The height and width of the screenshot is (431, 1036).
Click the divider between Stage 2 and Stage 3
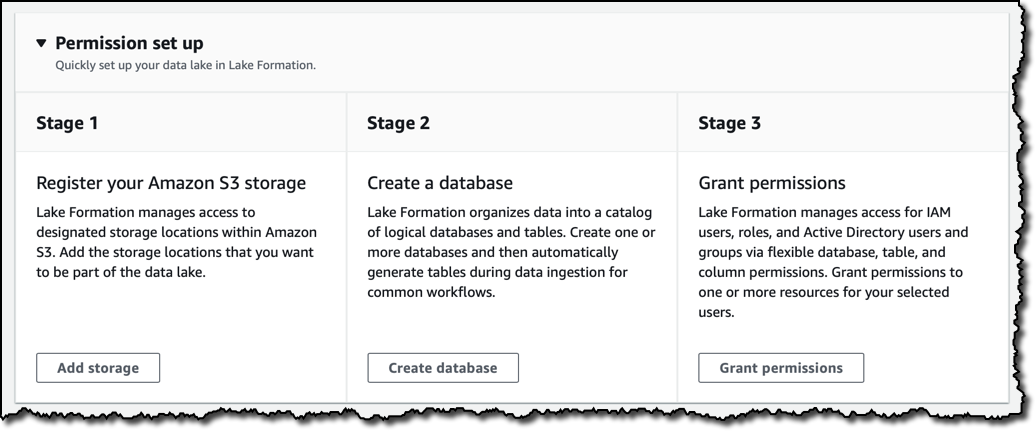[x=677, y=250]
